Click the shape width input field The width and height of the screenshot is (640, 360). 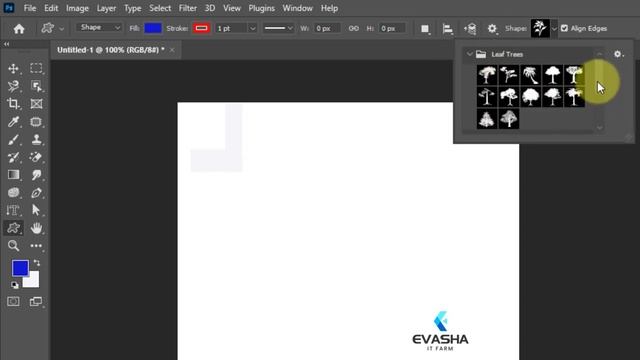327,28
